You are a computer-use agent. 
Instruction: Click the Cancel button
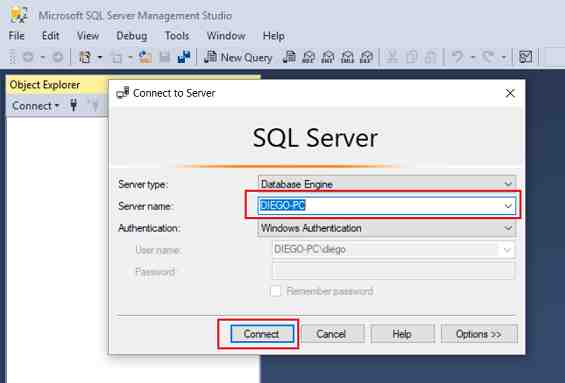tap(332, 334)
